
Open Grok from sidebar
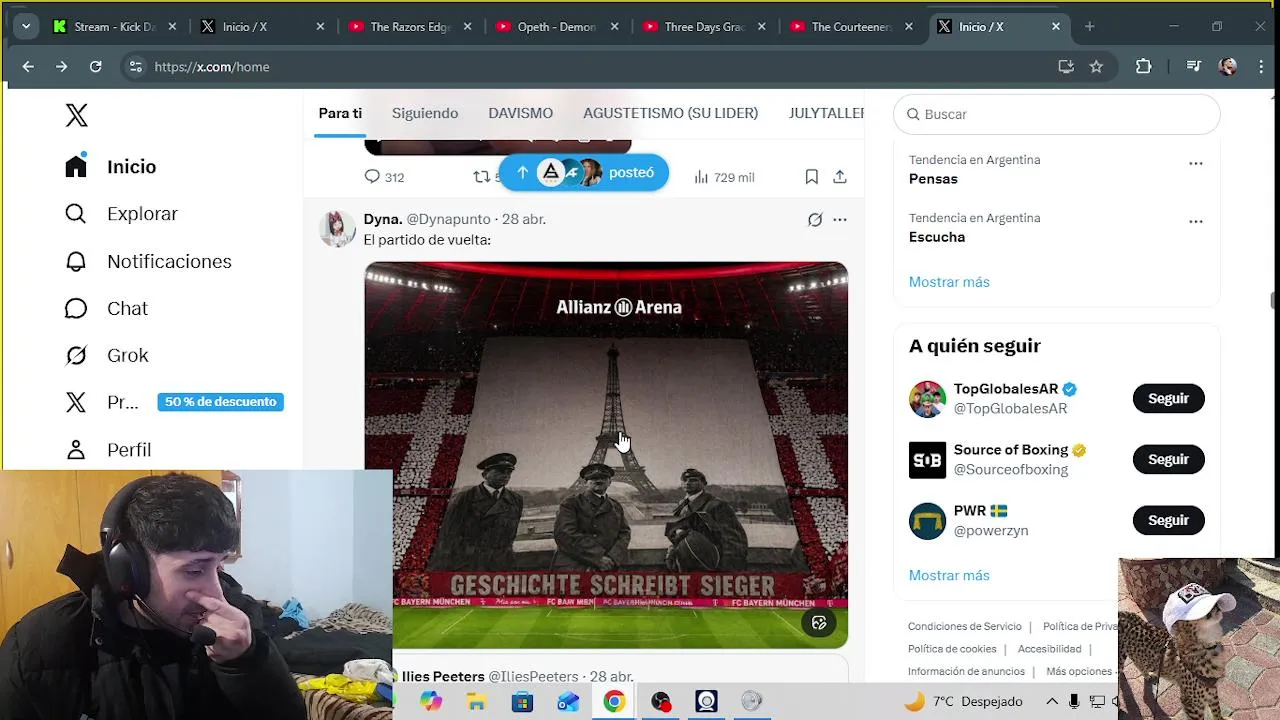tap(106, 356)
